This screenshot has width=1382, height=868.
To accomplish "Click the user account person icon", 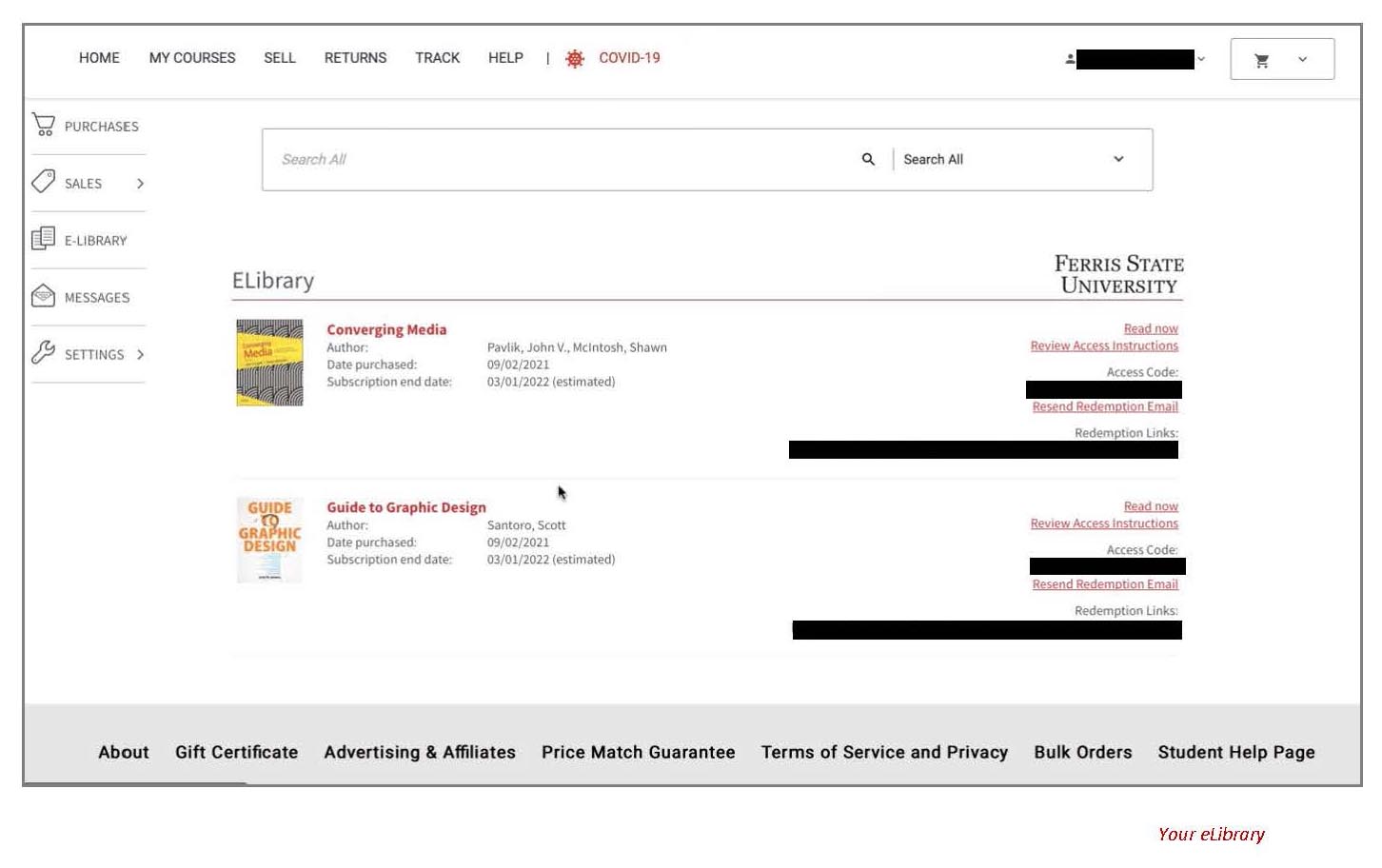I will [1070, 59].
